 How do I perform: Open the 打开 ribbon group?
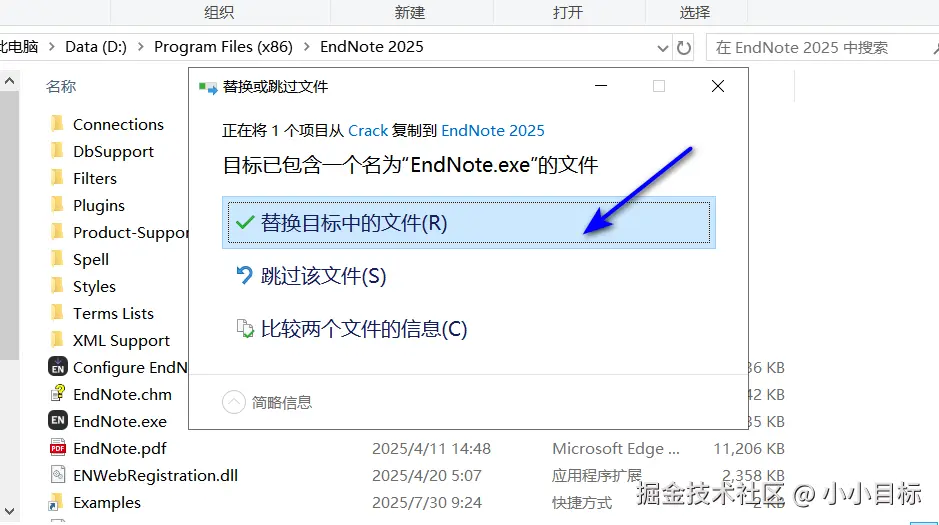(x=568, y=12)
